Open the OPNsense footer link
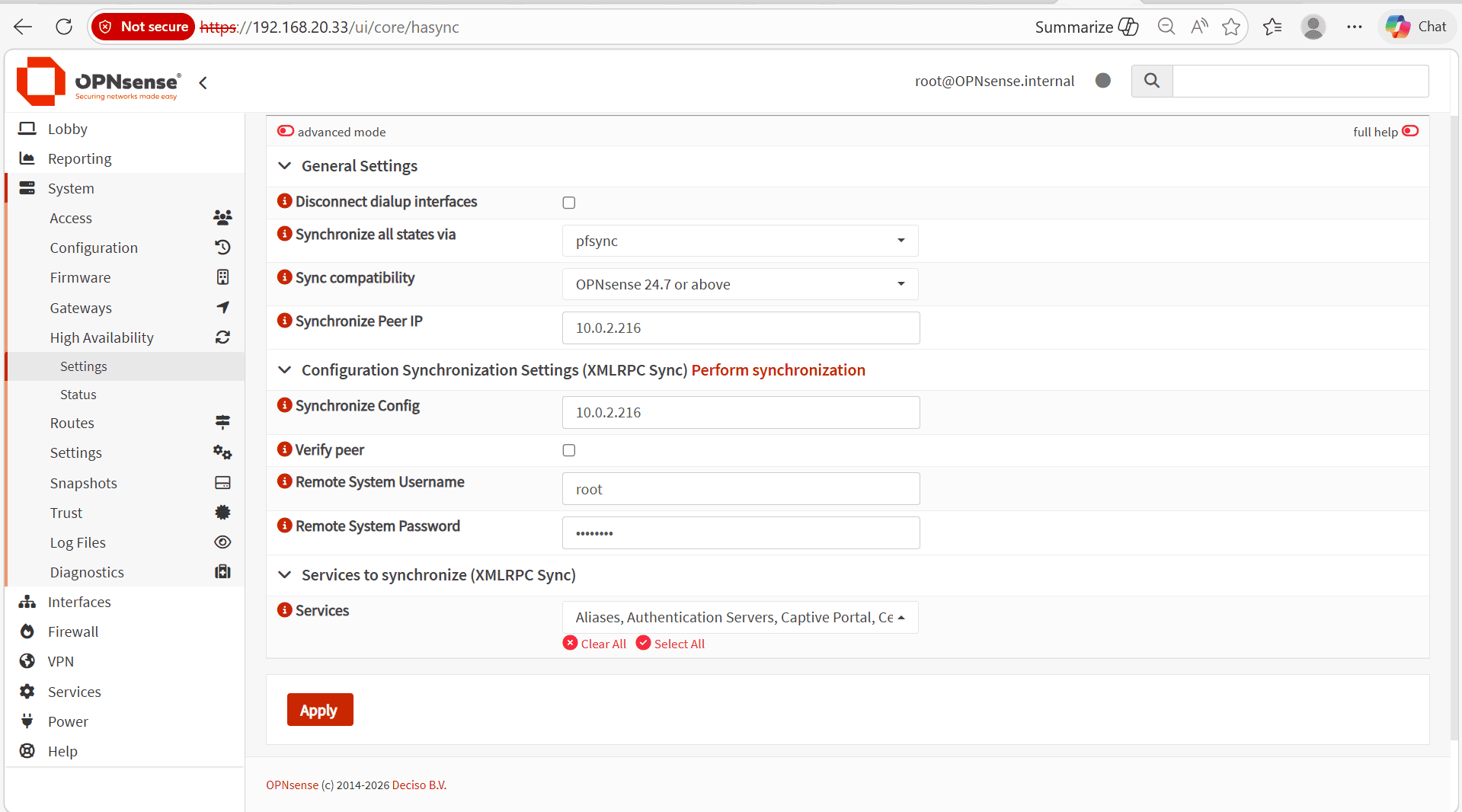1462x812 pixels. (x=292, y=785)
